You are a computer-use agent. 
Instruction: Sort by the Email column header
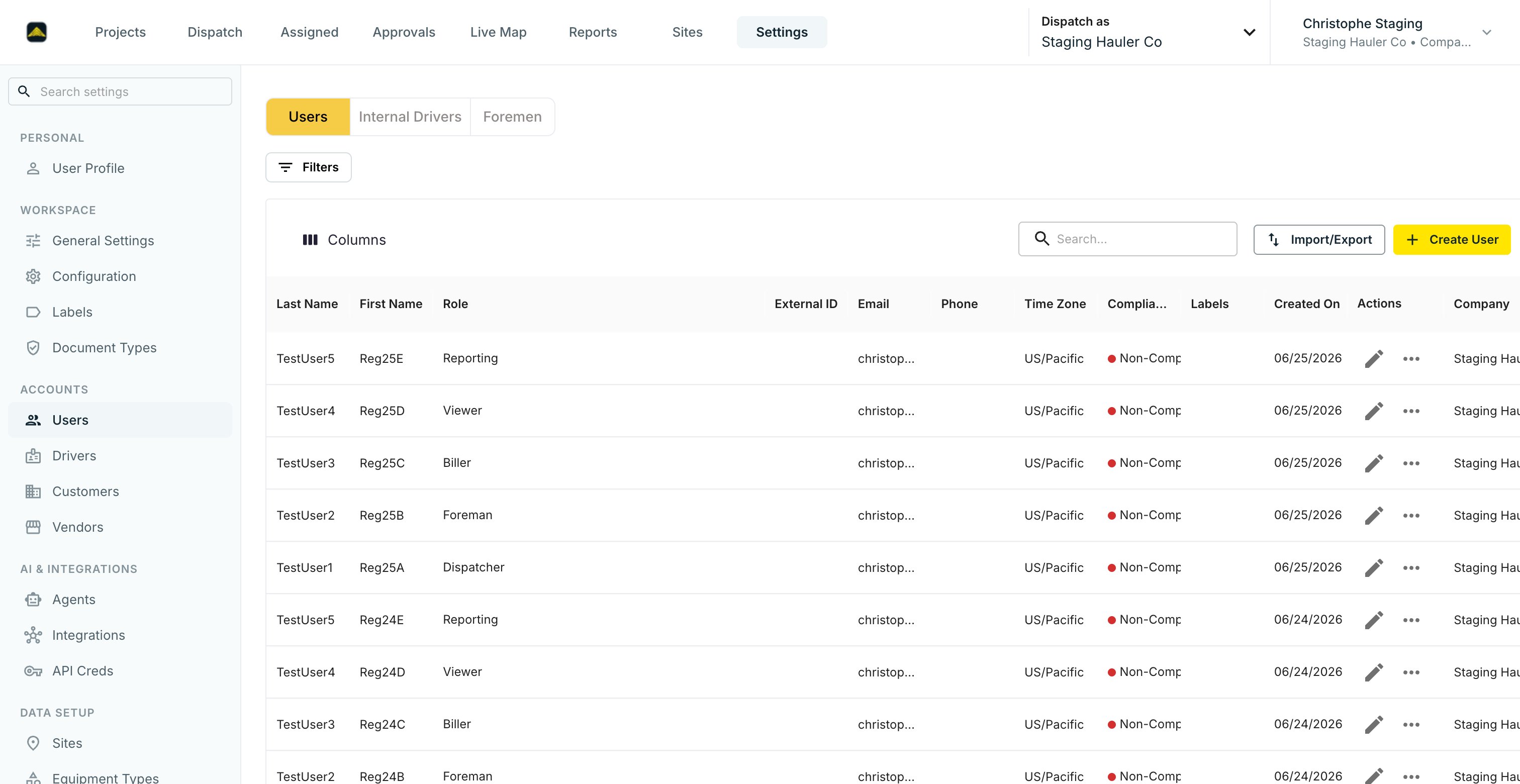[873, 304]
